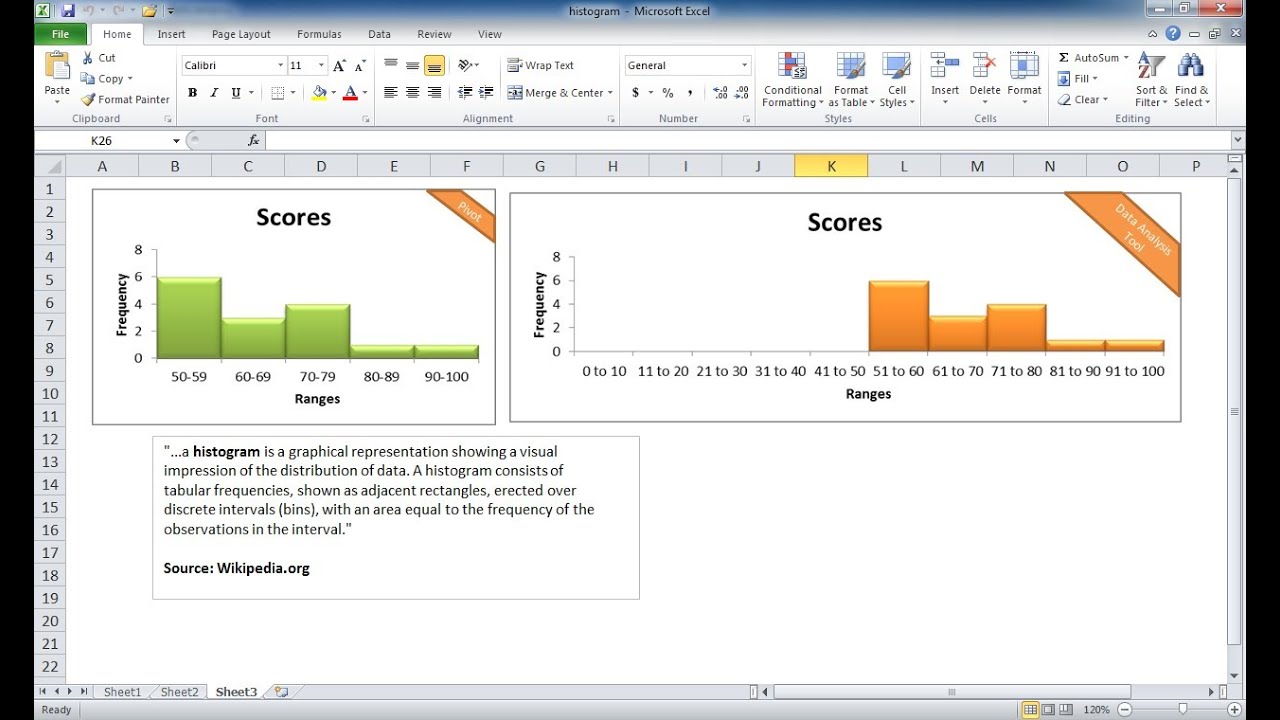
Task: Click Decrease Indent icon
Action: click(465, 93)
